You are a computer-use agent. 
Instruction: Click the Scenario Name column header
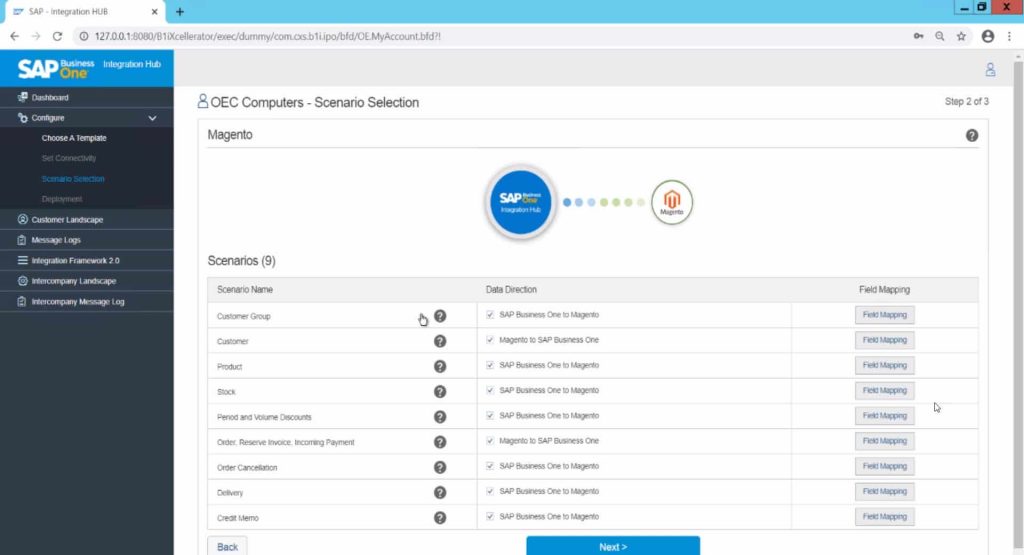[245, 290]
